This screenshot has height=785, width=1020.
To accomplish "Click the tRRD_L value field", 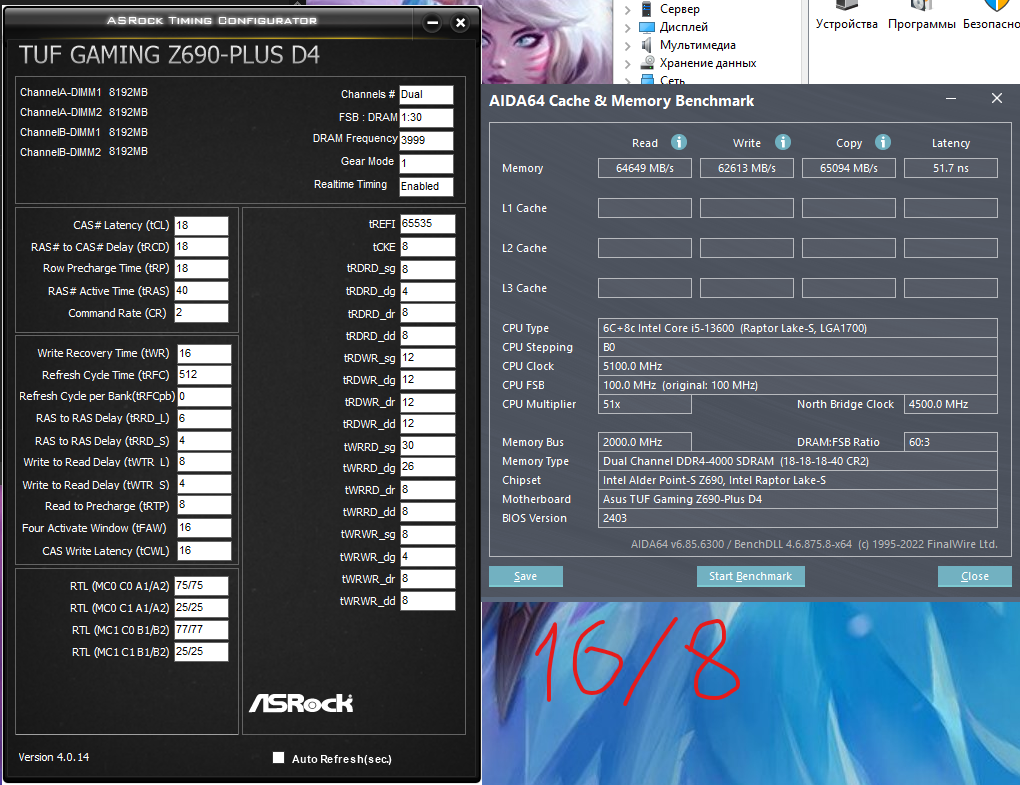I will coord(204,419).
